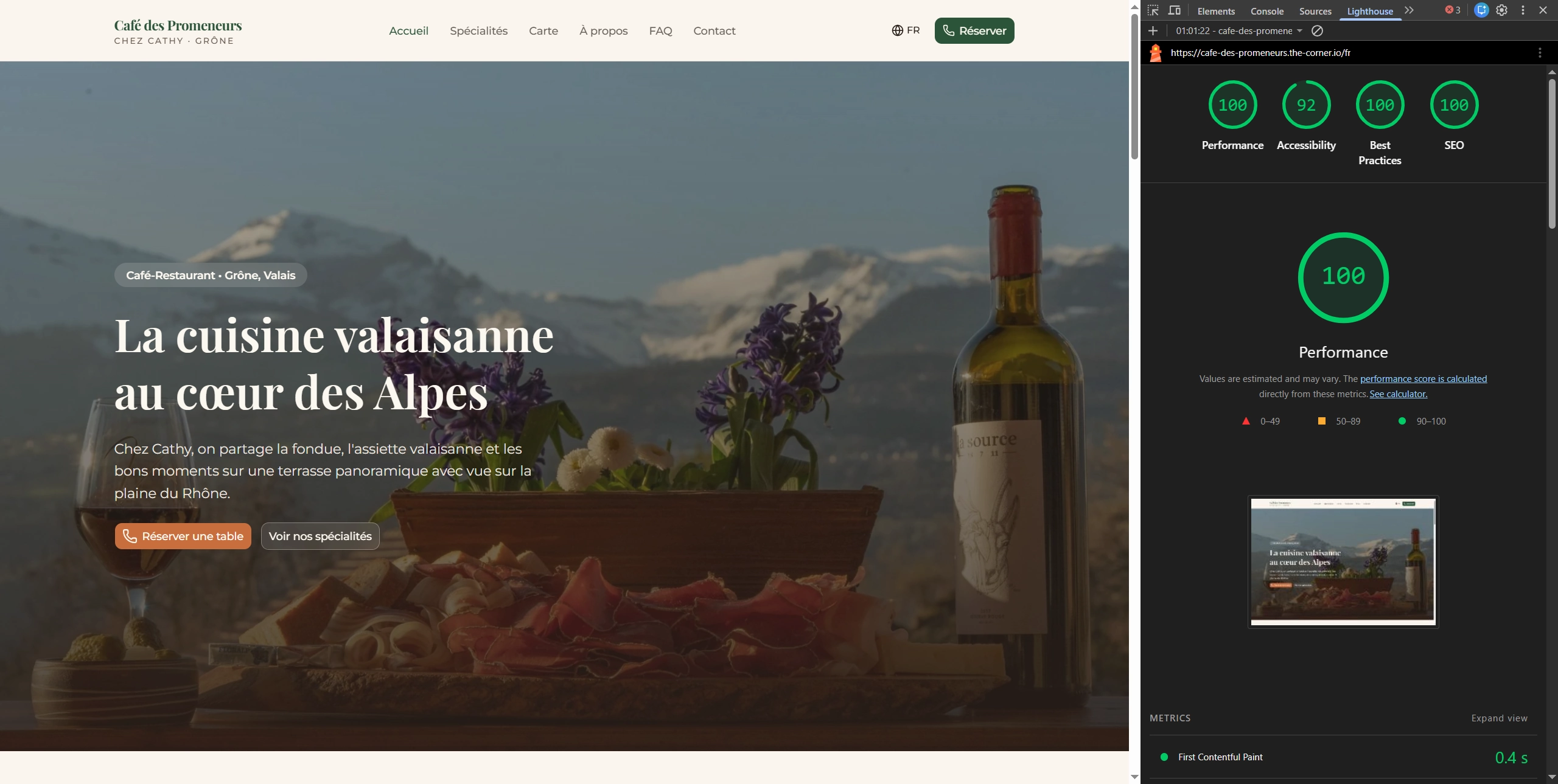Jump to the Best Practices score gauge
Screen dimensions: 1558x784
(x=1380, y=105)
